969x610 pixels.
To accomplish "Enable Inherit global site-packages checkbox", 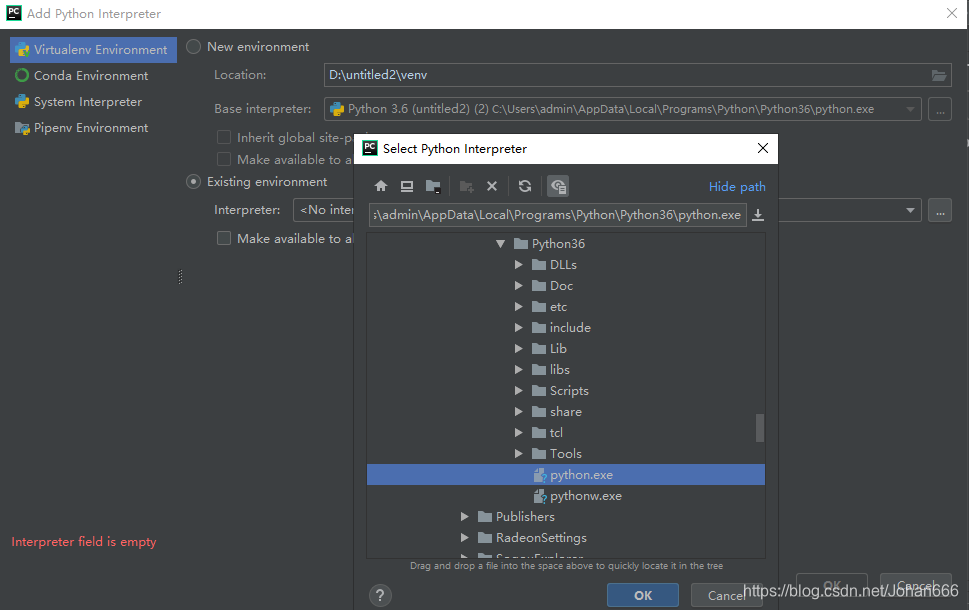I will (224, 137).
